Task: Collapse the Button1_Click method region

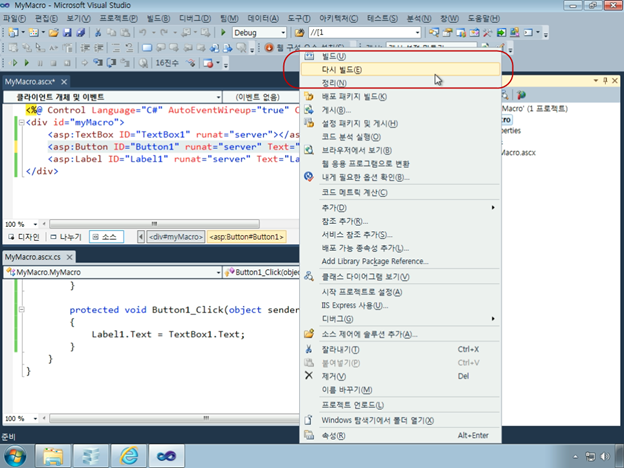Action: (21, 309)
